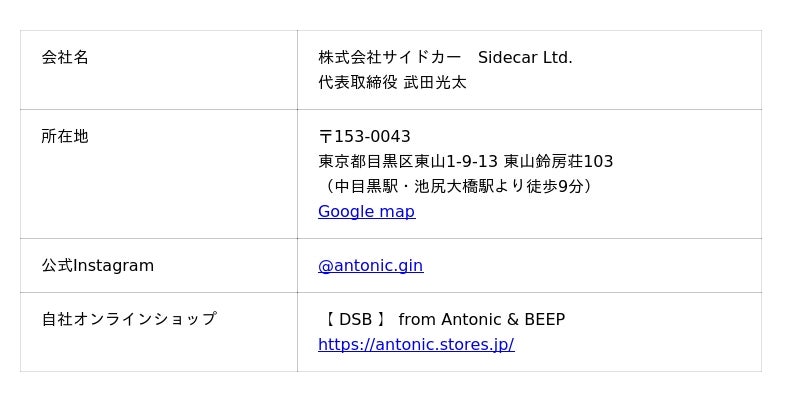Viewport: 800px width, 402px height.
Task: Visit the antonic.stores.jp shop URL
Action: tap(416, 345)
